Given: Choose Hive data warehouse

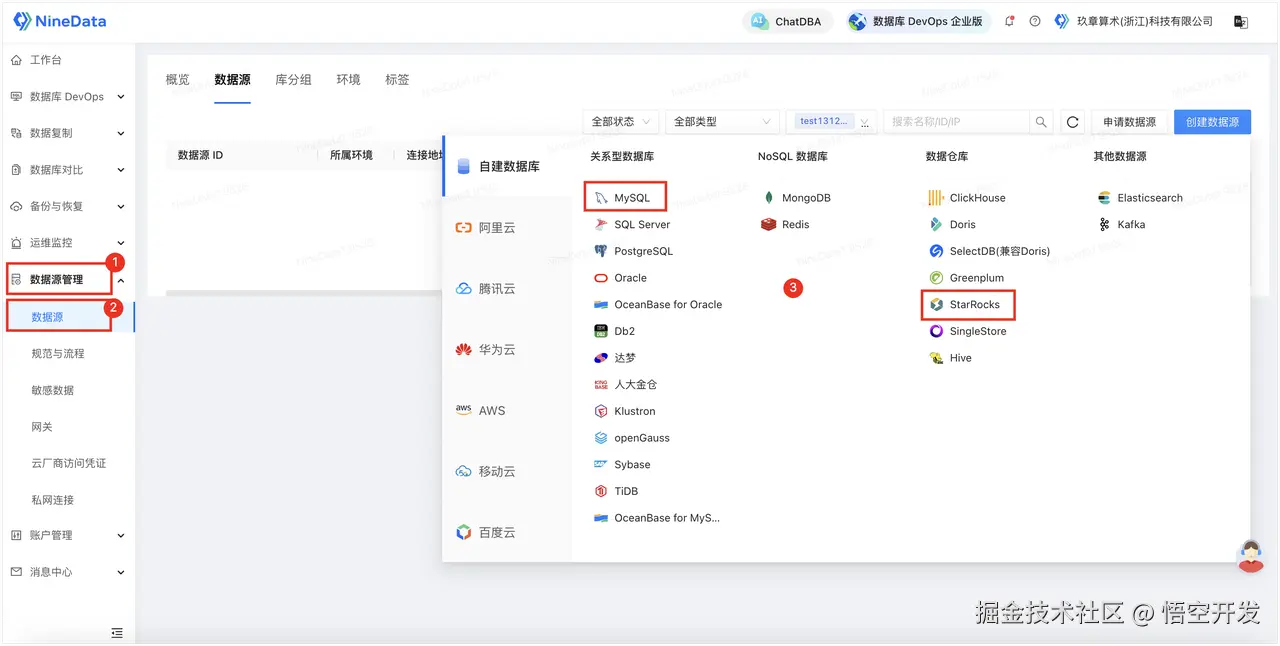Looking at the screenshot, I should (950, 358).
